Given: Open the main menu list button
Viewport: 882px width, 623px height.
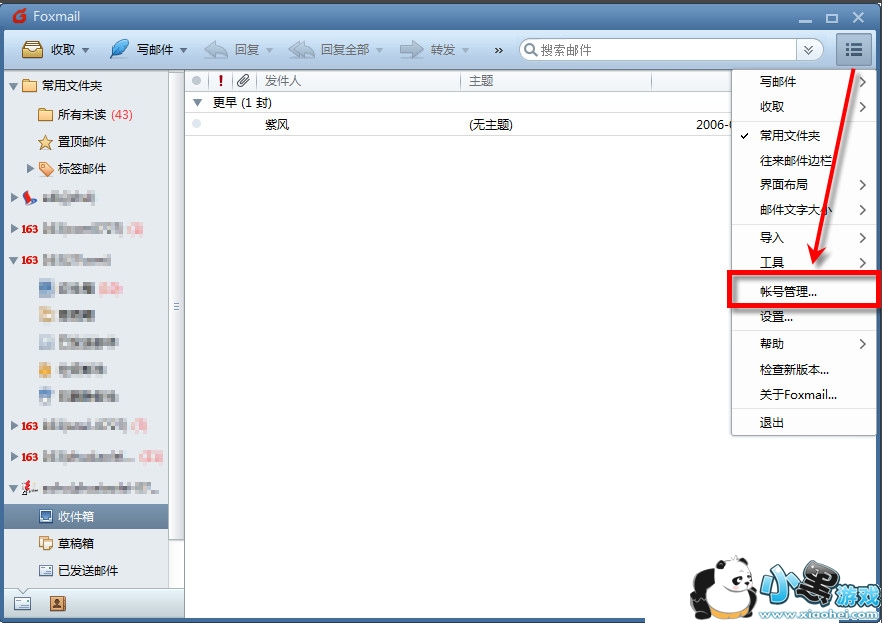Looking at the screenshot, I should pyautogui.click(x=854, y=49).
